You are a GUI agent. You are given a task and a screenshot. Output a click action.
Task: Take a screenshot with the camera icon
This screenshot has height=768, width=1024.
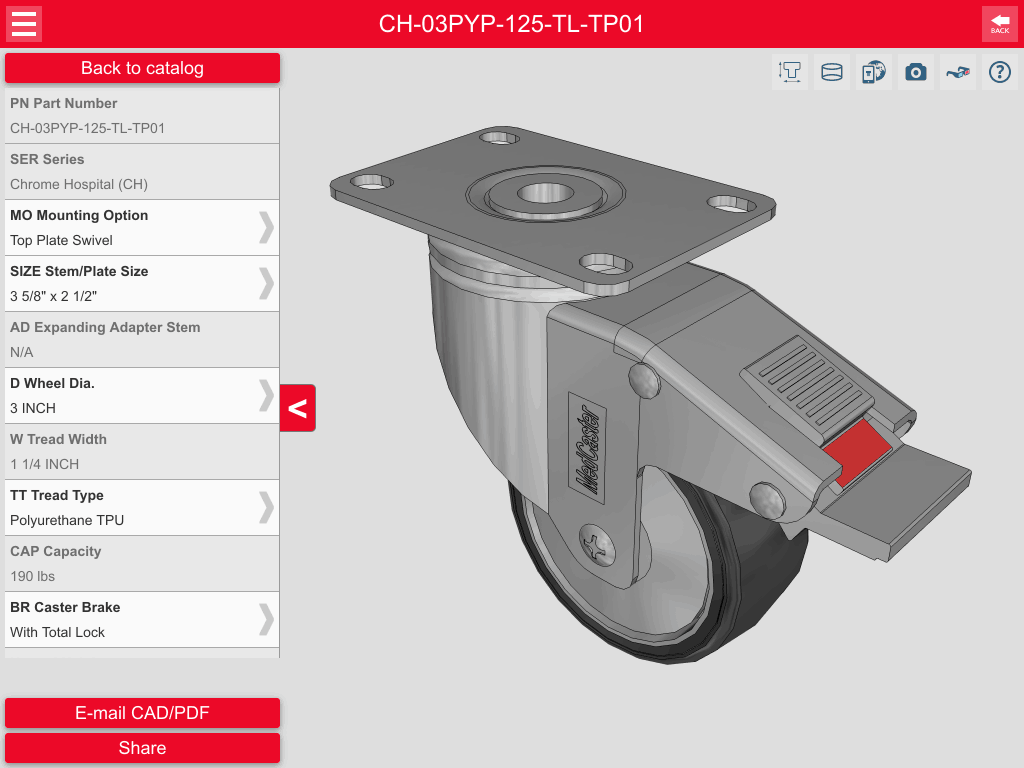click(915, 71)
